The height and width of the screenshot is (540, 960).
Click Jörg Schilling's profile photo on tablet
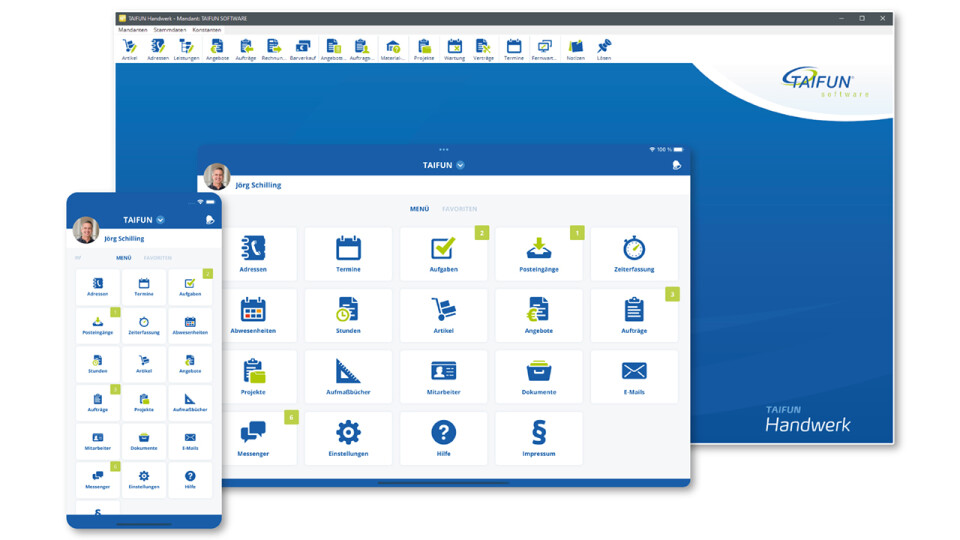click(x=217, y=177)
